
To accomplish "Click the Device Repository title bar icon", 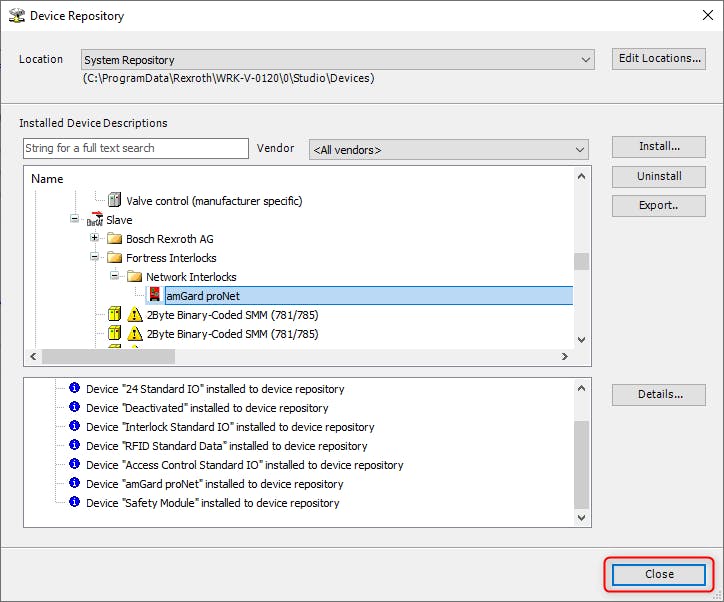I will point(17,16).
